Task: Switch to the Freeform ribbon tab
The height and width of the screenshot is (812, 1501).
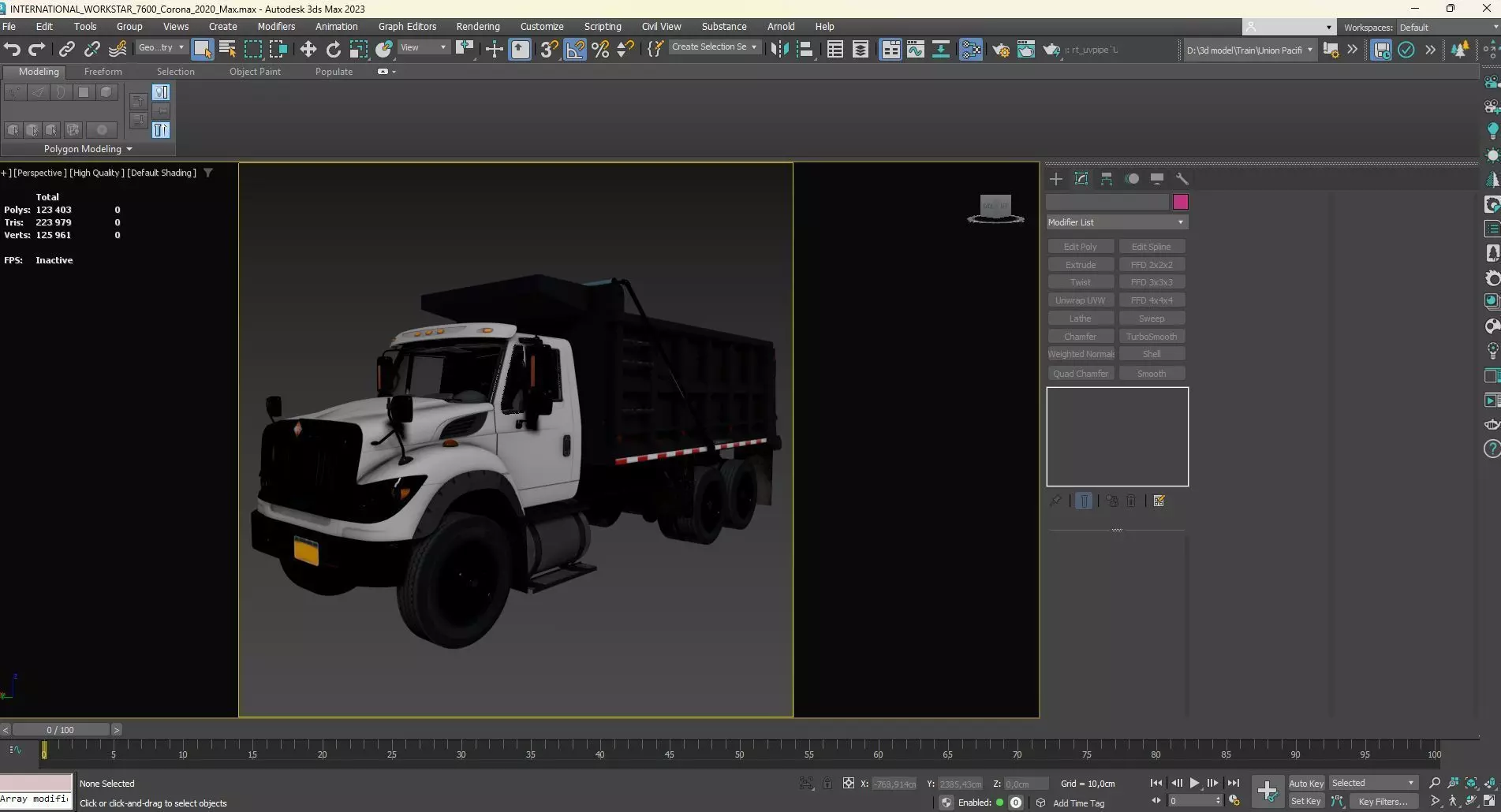Action: click(103, 72)
